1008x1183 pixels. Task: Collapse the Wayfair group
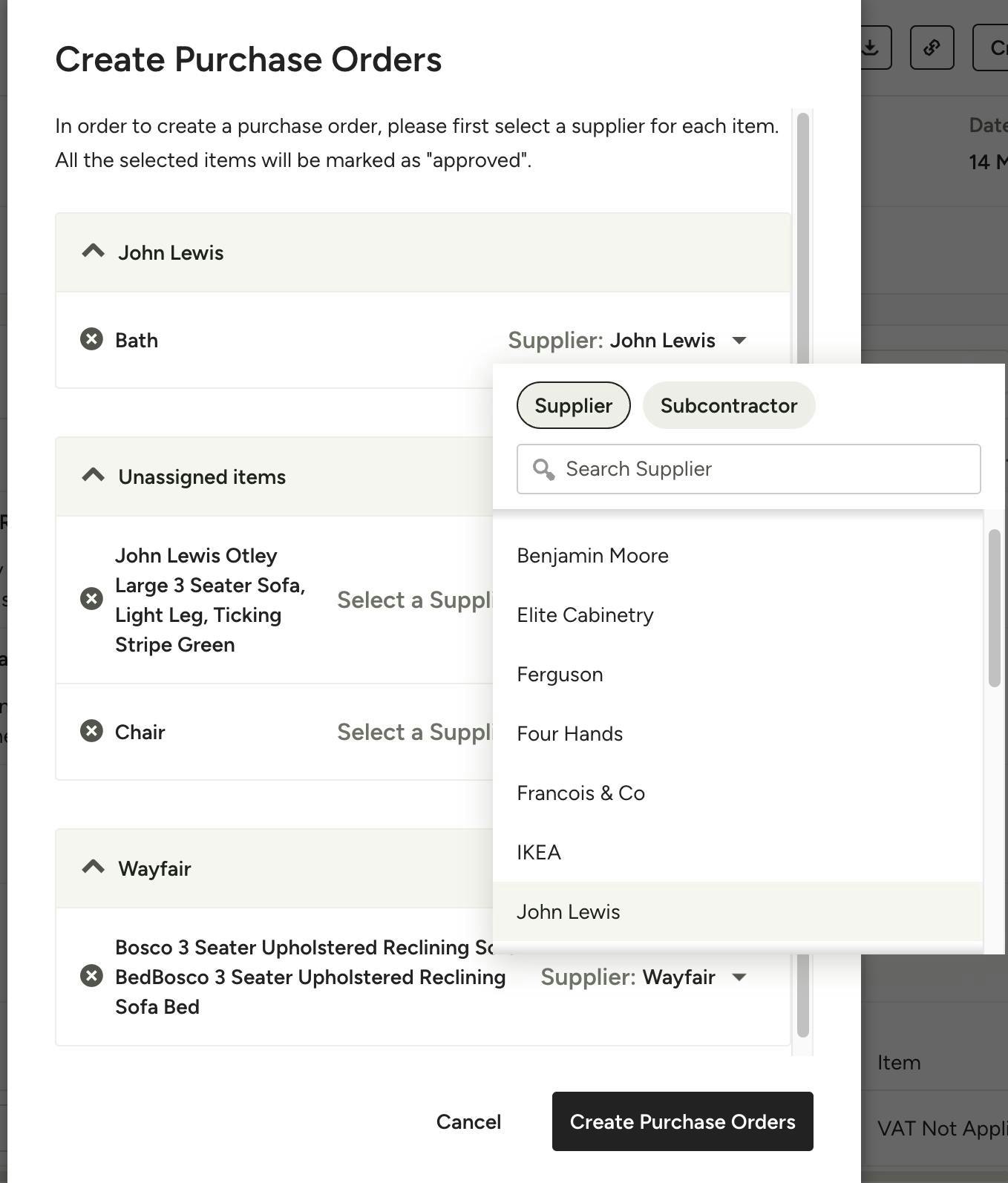(x=93, y=868)
